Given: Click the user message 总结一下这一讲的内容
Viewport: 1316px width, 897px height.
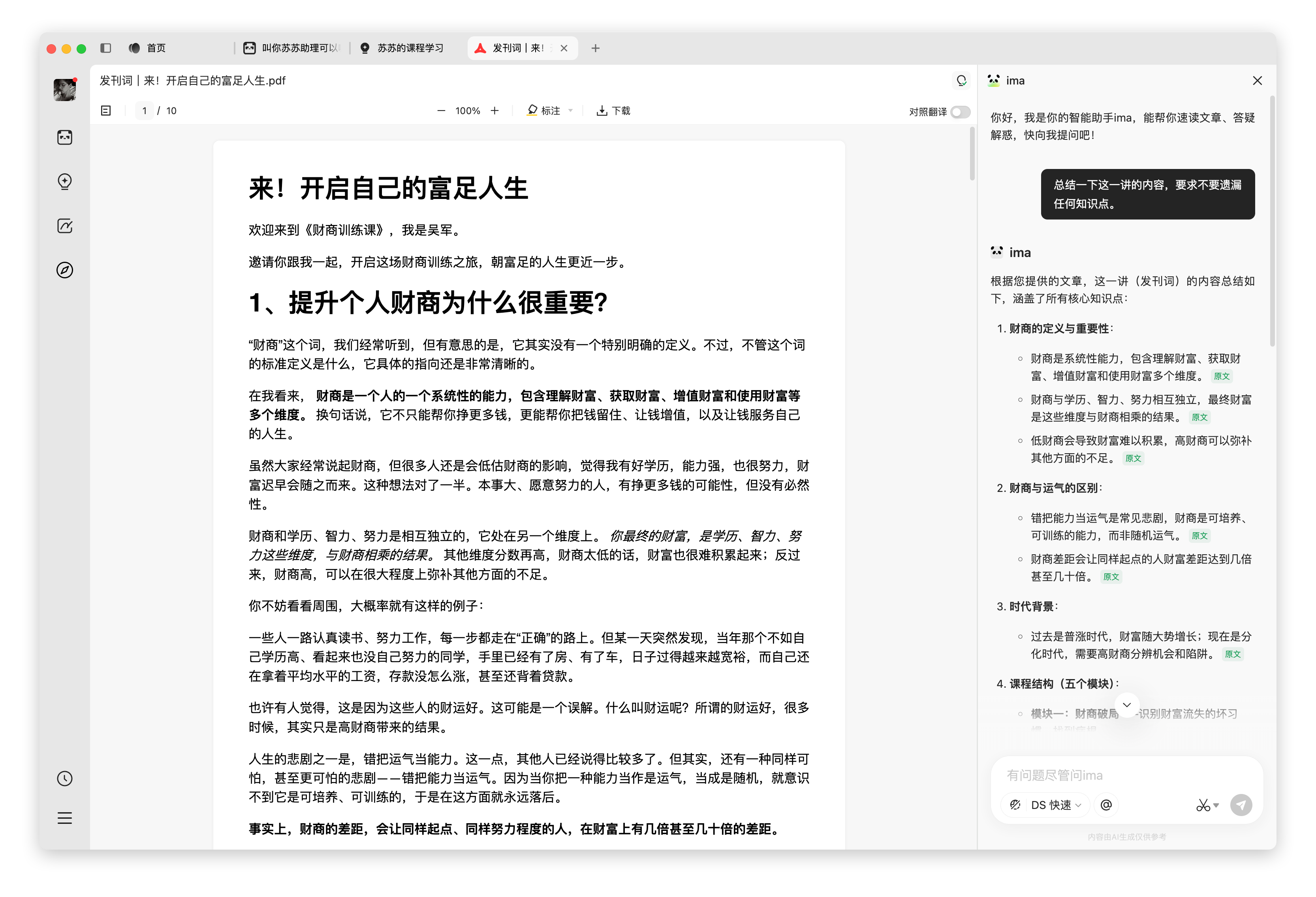Looking at the screenshot, I should [1148, 194].
